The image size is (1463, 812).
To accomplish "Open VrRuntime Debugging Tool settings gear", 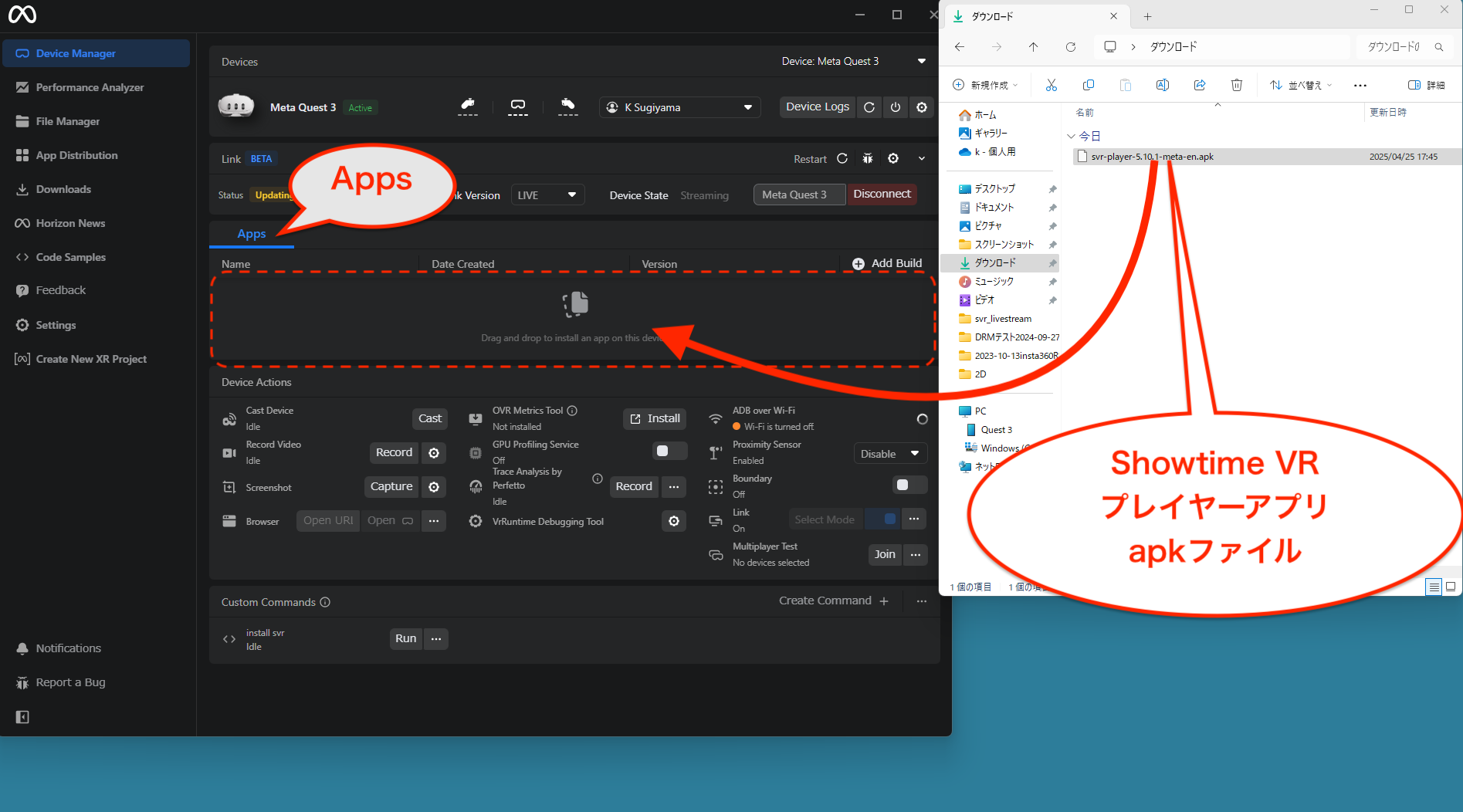I will (674, 522).
